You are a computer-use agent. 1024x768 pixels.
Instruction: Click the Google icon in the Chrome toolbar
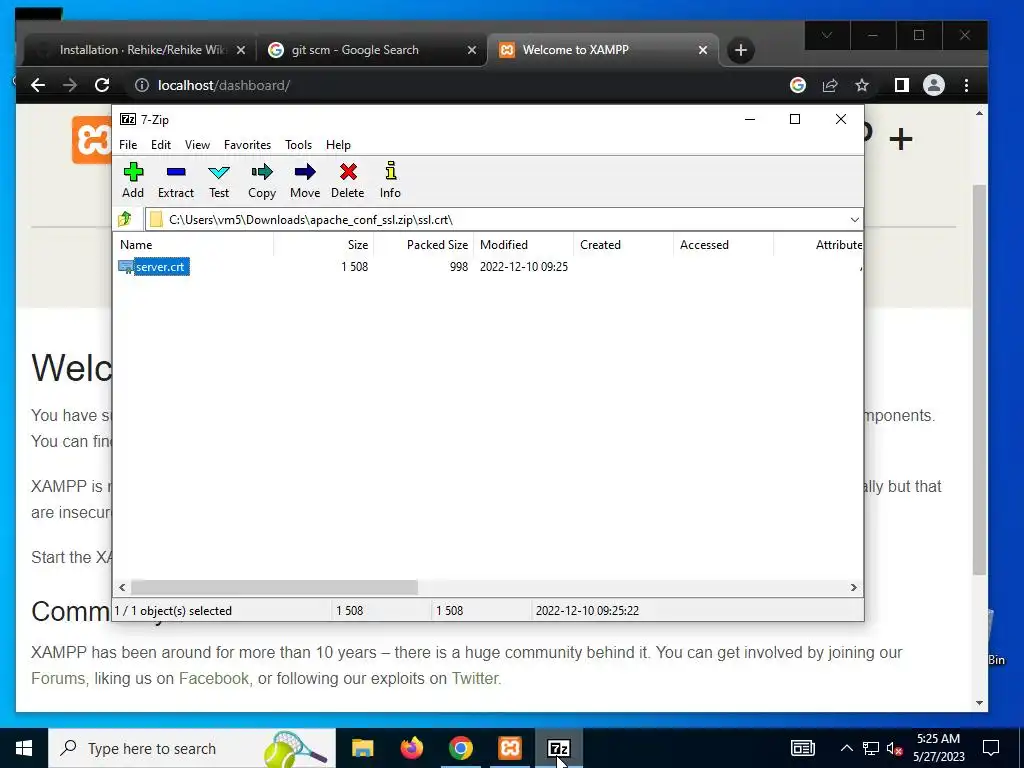(x=797, y=86)
